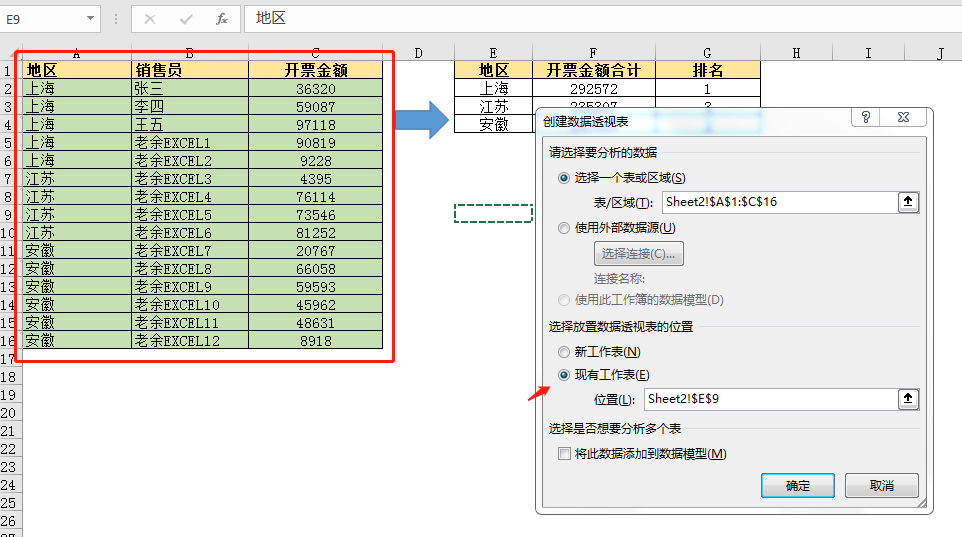The height and width of the screenshot is (537, 962).
Task: Click header cell 开票金额合计
Action: (x=593, y=70)
